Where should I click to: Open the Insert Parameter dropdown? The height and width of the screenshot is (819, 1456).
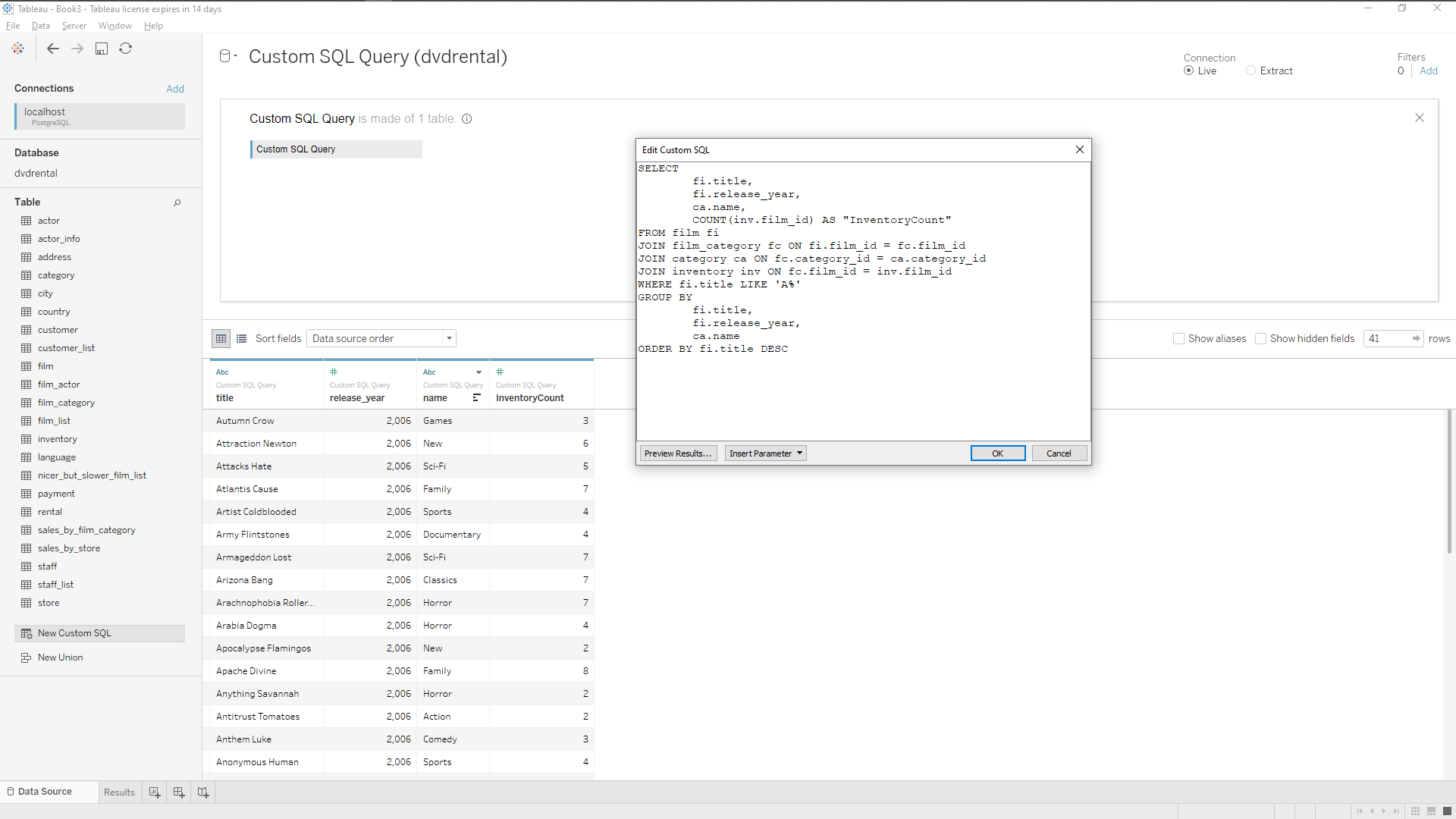point(765,453)
